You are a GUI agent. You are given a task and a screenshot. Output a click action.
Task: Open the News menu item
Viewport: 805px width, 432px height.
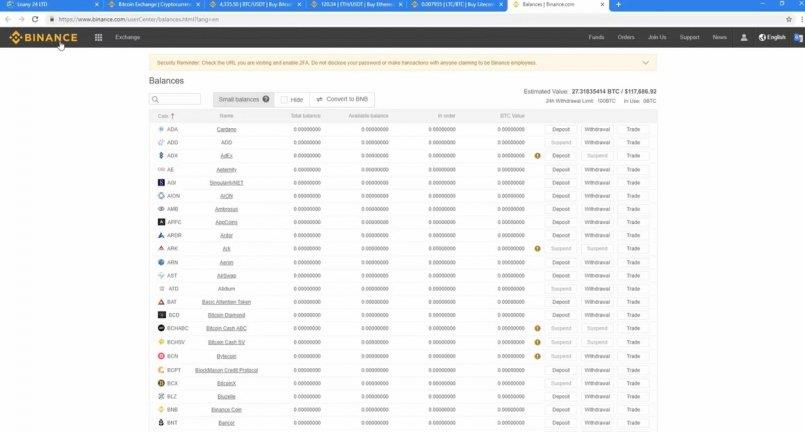pyautogui.click(x=719, y=37)
